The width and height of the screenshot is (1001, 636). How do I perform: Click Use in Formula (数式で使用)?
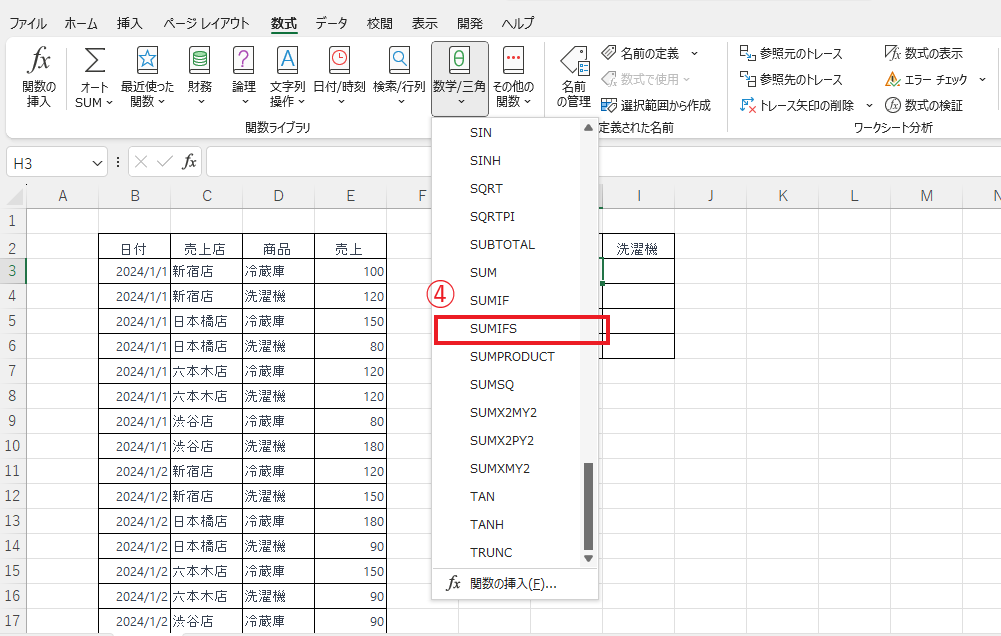(642, 79)
